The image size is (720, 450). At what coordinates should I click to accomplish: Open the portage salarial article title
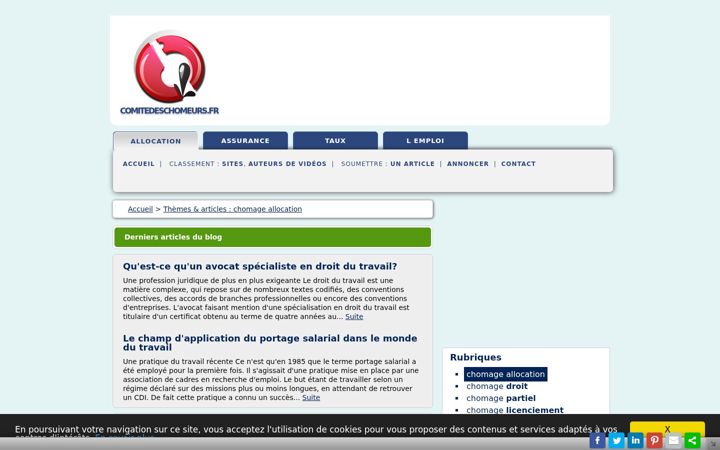(x=270, y=343)
